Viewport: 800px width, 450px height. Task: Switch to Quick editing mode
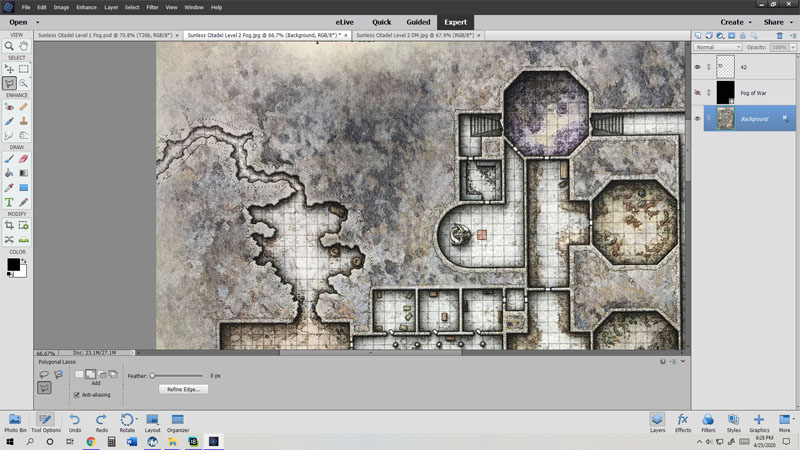381,22
